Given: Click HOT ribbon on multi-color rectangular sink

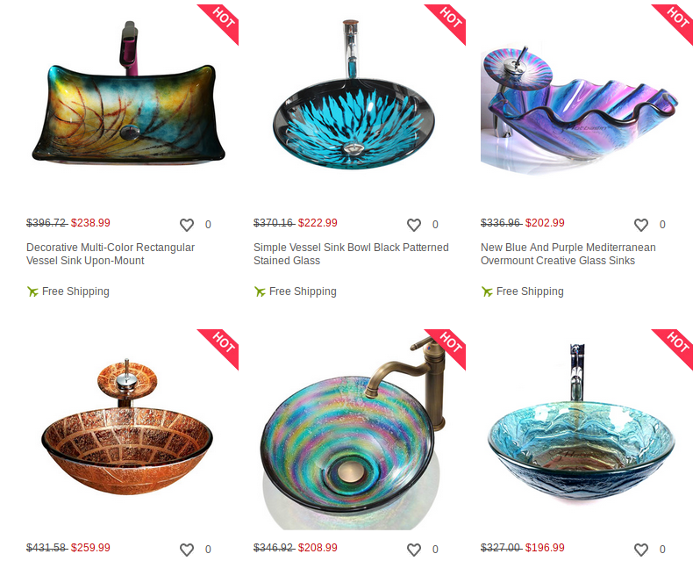Looking at the screenshot, I should pos(222,21).
